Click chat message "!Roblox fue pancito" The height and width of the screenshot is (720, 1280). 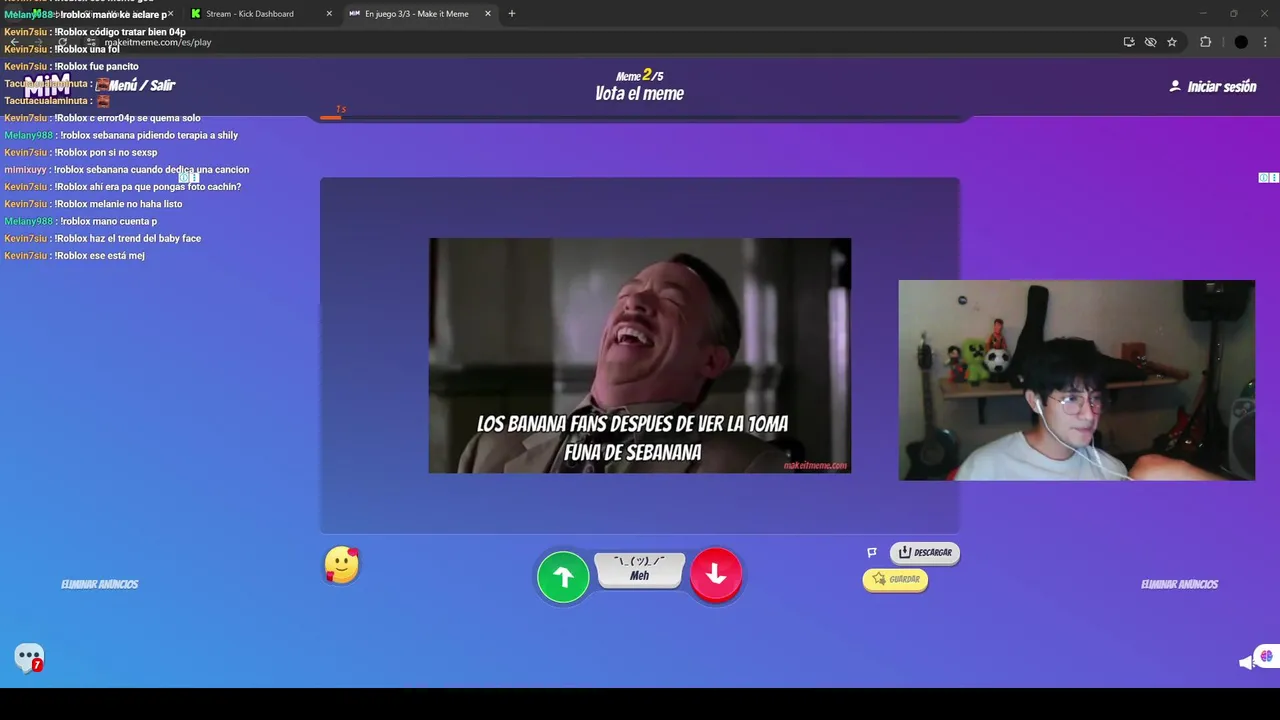click(x=97, y=67)
